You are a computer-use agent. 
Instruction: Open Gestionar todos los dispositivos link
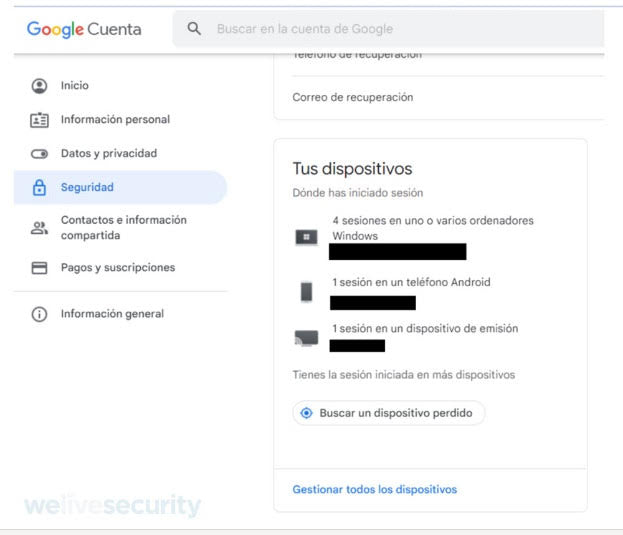(x=374, y=490)
